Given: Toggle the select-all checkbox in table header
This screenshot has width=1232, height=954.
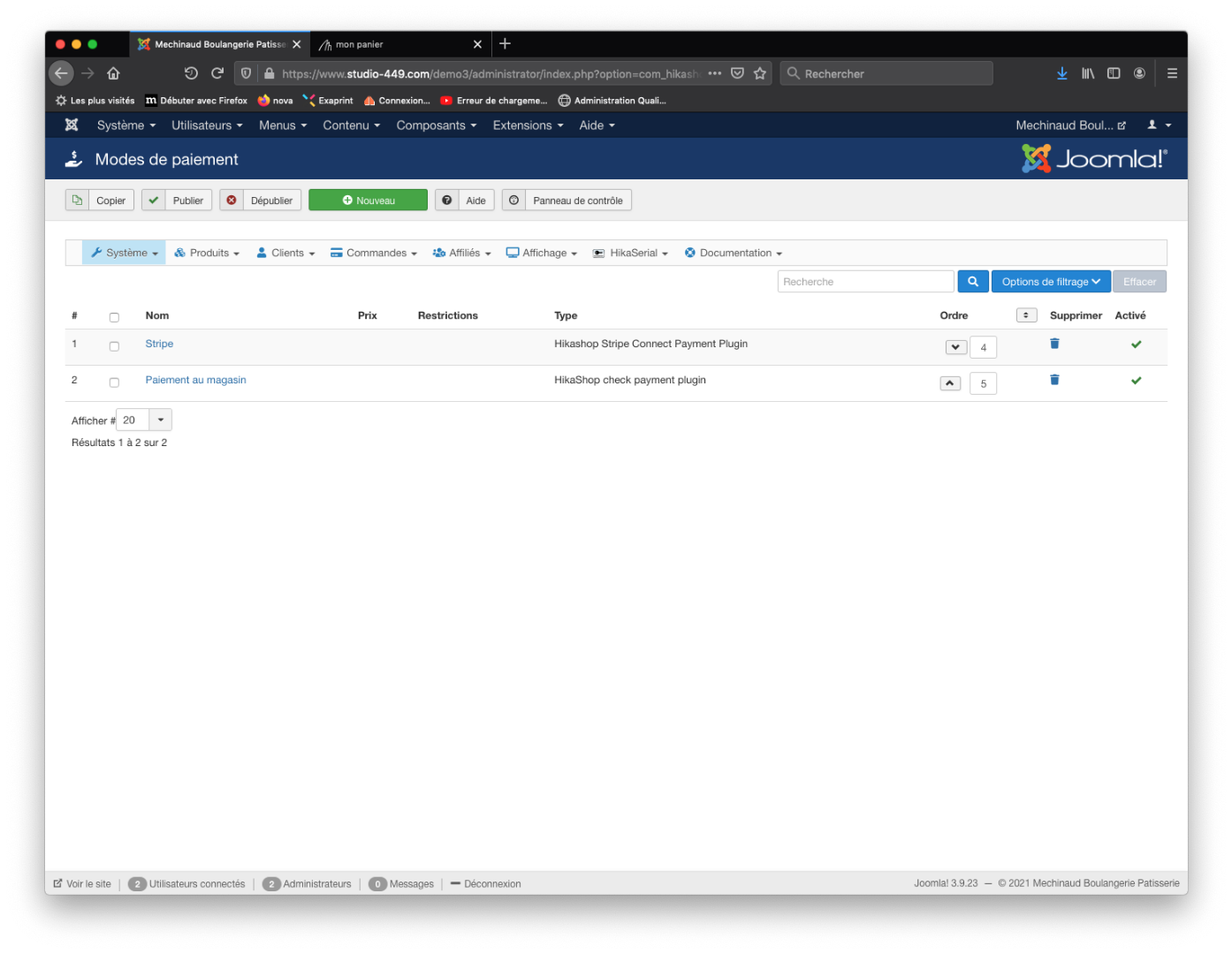Looking at the screenshot, I should click(114, 317).
